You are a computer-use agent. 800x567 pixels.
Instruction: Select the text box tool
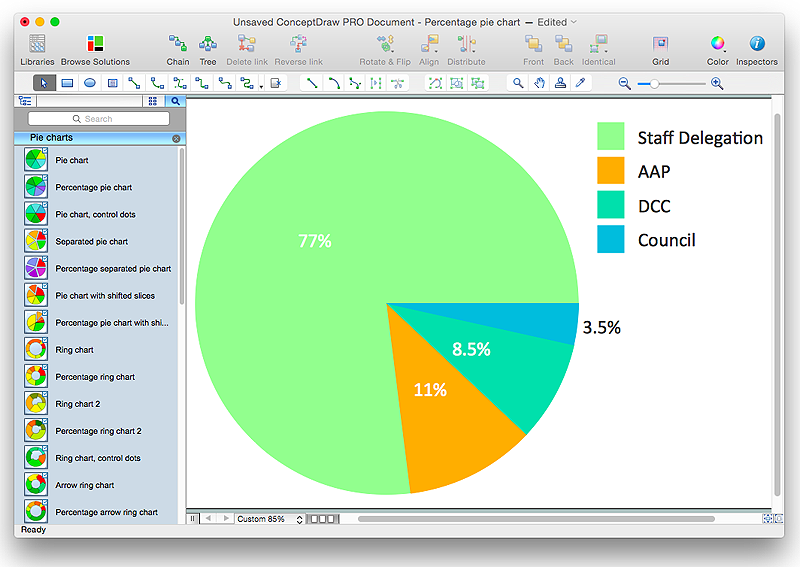coord(113,83)
